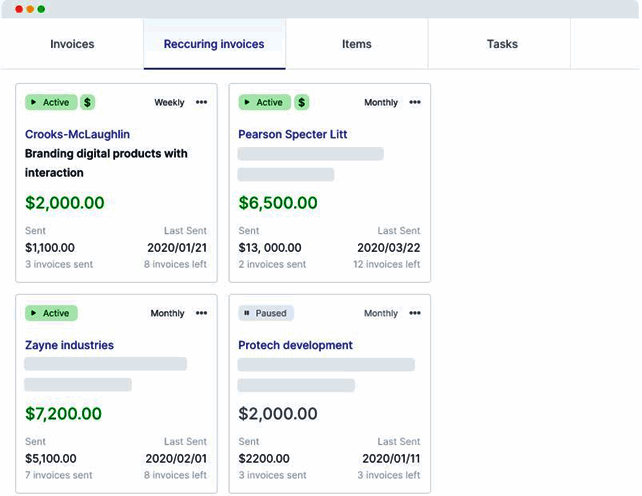Toggle Active status on Crooks-McLaughlin invoice
642x496 pixels.
(51, 102)
